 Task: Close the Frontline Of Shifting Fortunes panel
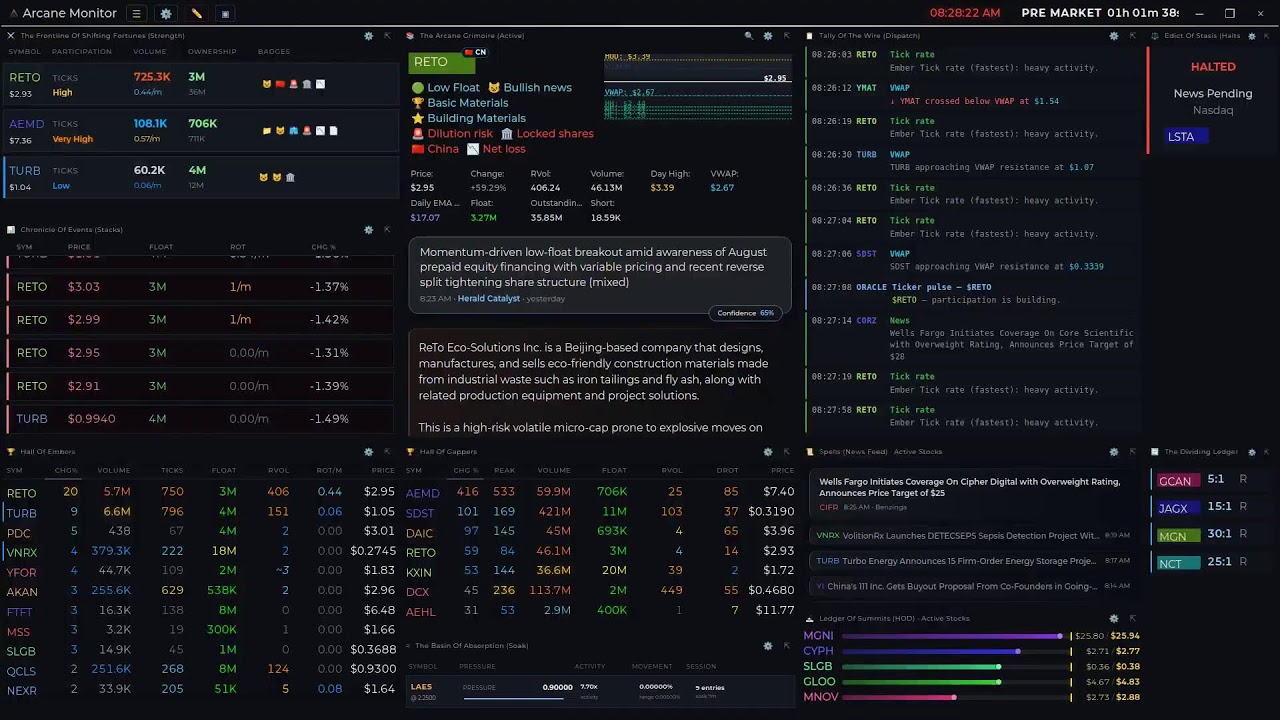pos(11,35)
